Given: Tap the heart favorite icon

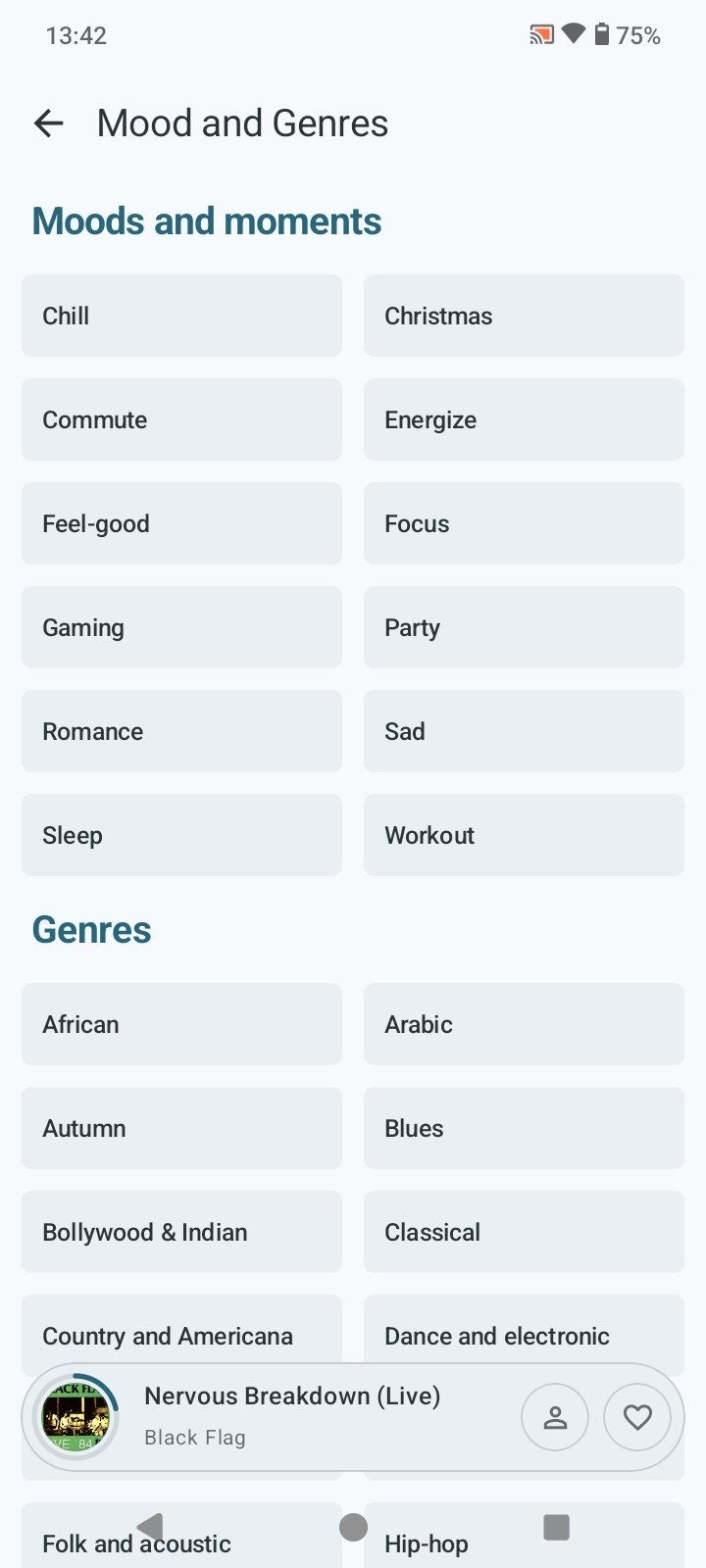Looking at the screenshot, I should (x=637, y=1417).
